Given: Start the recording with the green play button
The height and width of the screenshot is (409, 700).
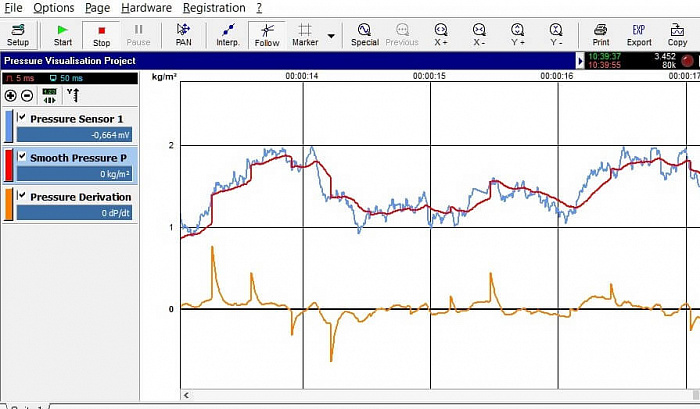Looking at the screenshot, I should pos(63,35).
